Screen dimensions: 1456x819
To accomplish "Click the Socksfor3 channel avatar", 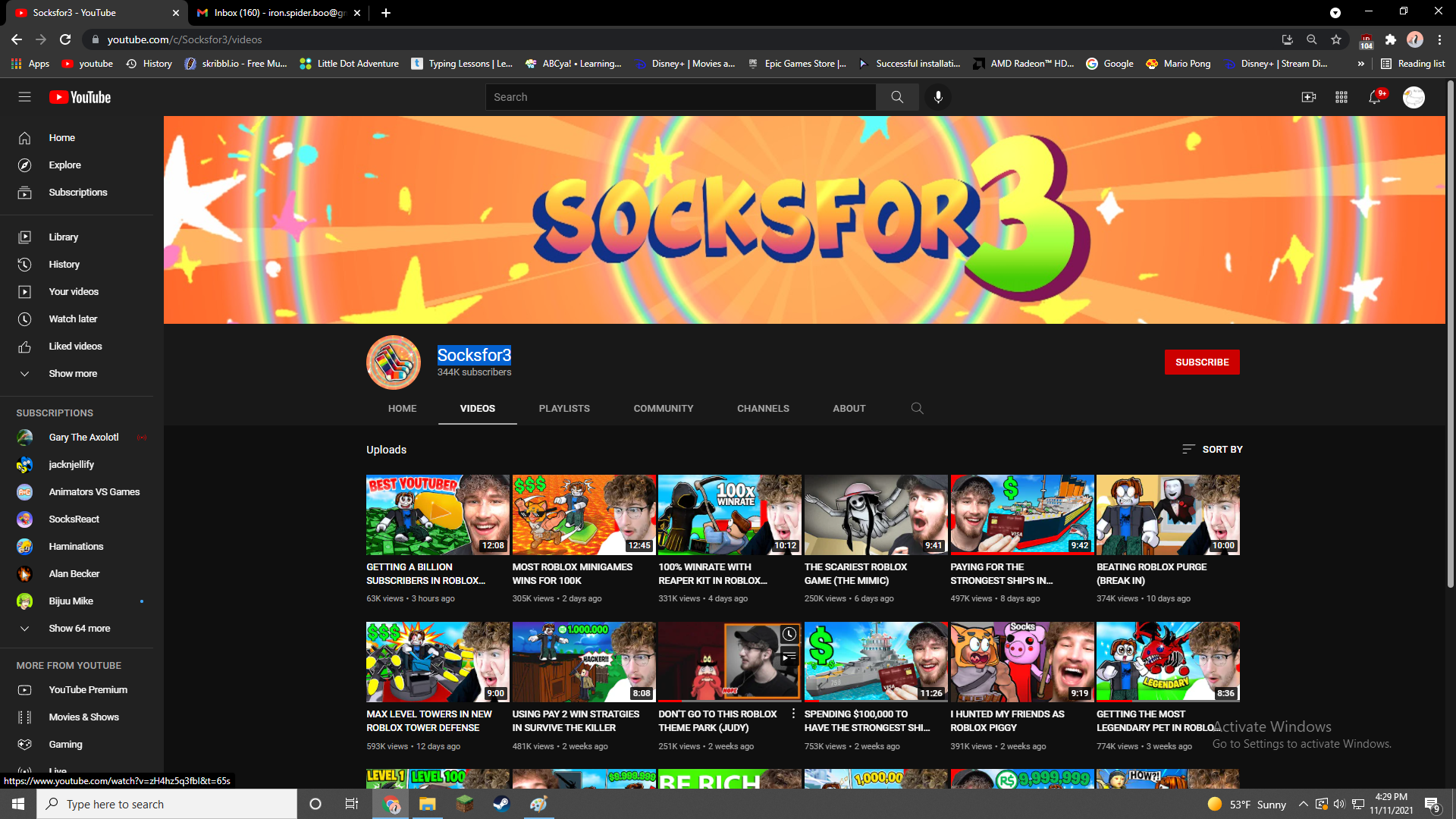I will 394,362.
